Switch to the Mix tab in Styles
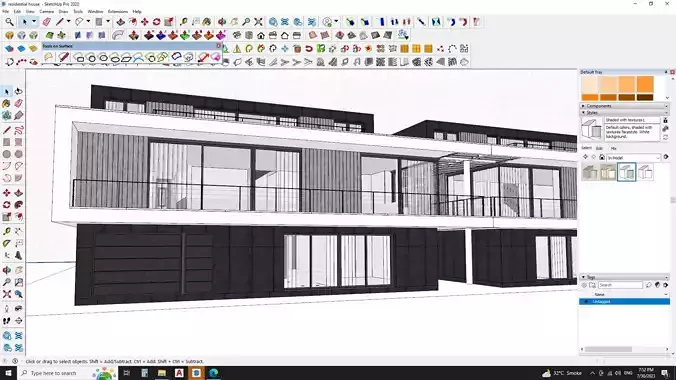The width and height of the screenshot is (676, 380). (x=613, y=148)
